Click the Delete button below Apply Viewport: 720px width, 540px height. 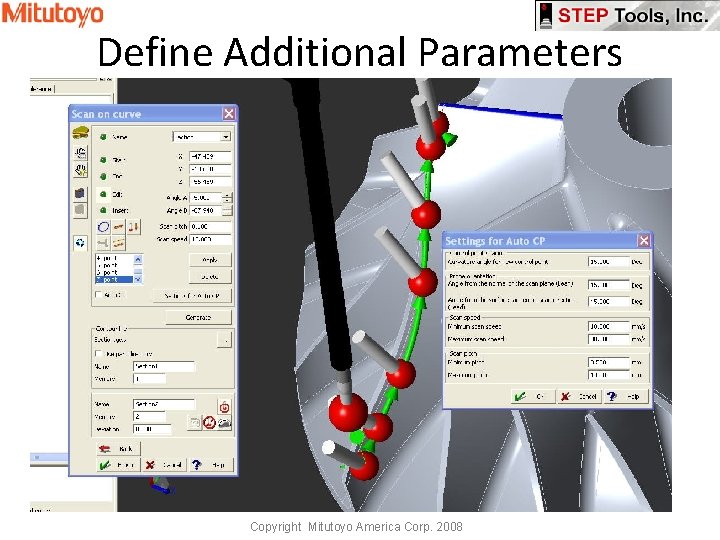[x=210, y=276]
